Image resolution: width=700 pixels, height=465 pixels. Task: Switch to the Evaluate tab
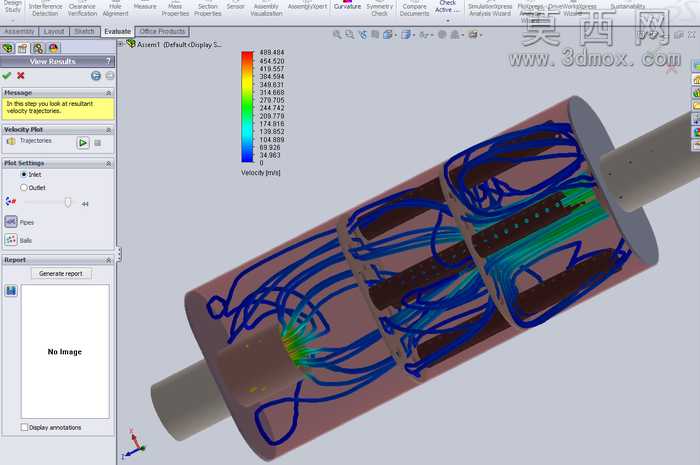[117, 31]
